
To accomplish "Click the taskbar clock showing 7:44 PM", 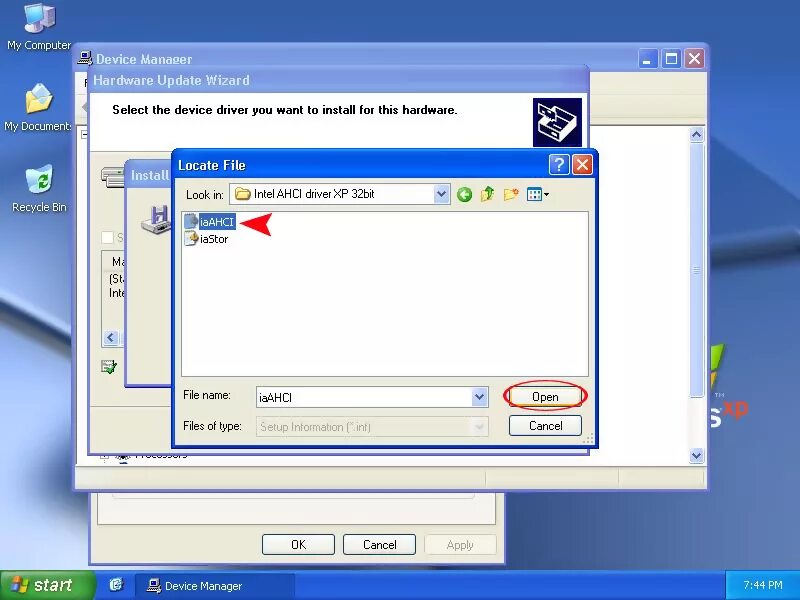I will (x=762, y=585).
